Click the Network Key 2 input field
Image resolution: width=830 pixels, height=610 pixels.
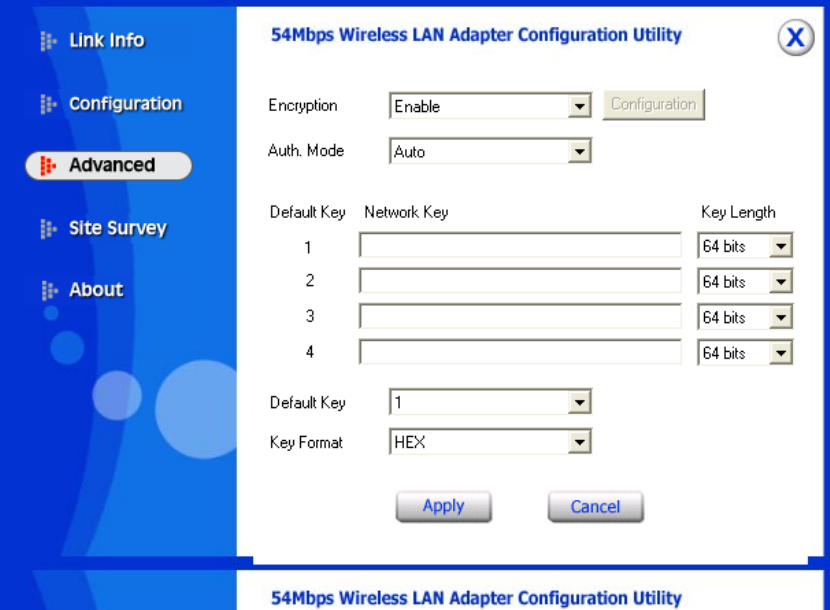coord(520,281)
